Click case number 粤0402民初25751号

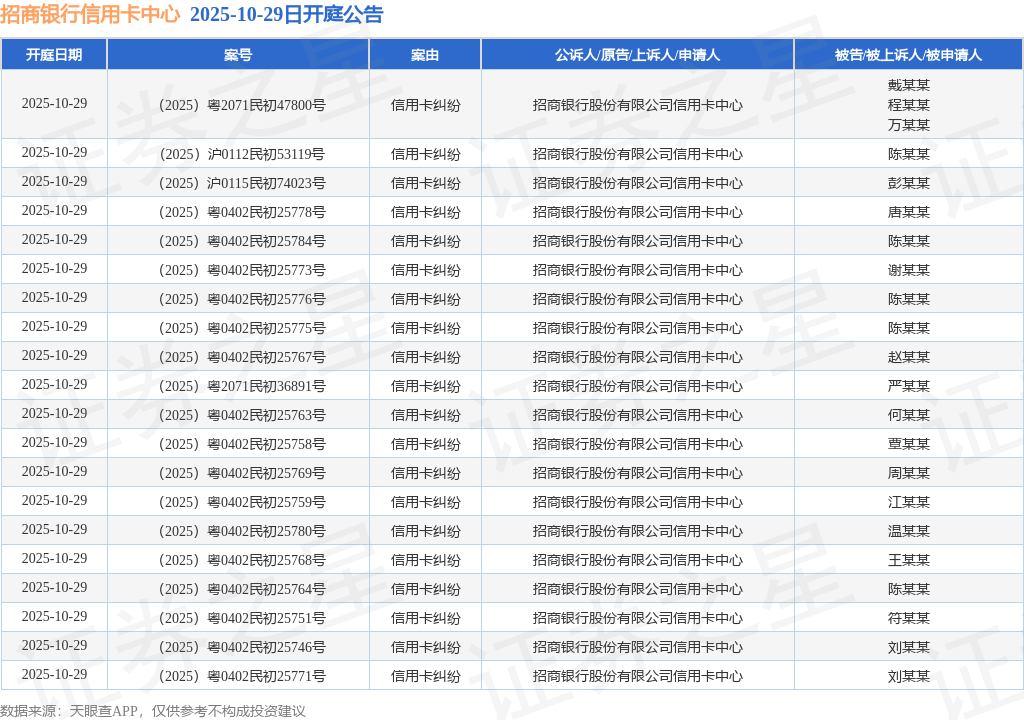(266, 618)
